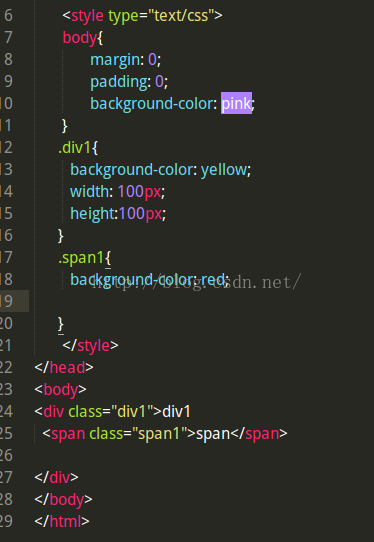Click the closing </span> tag

[259, 434]
